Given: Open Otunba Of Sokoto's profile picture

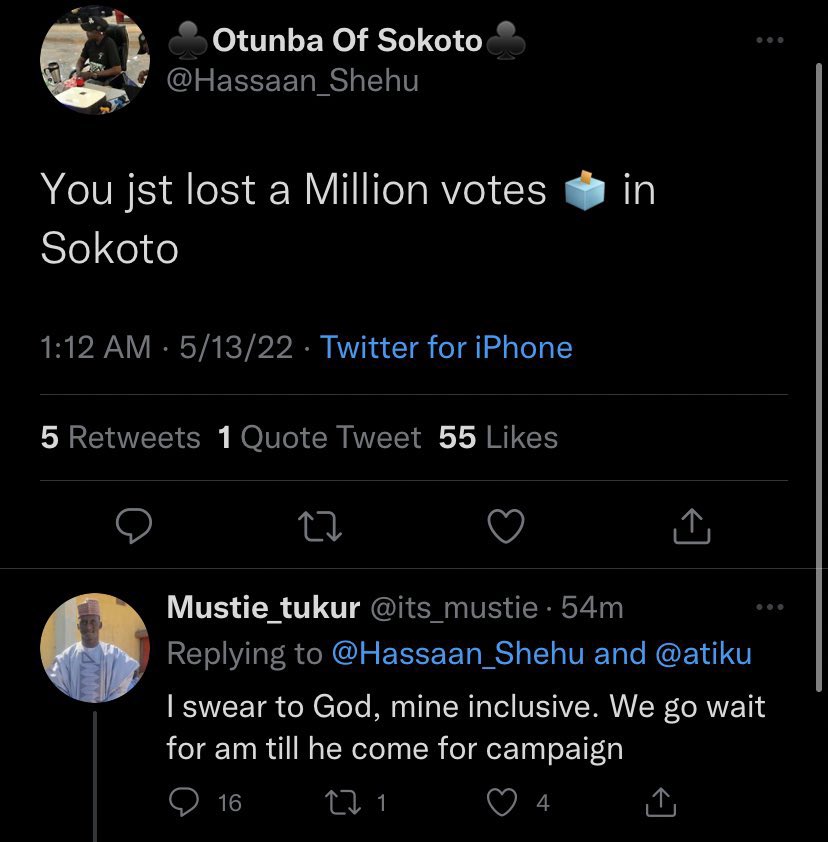Looking at the screenshot, I should [95, 60].
